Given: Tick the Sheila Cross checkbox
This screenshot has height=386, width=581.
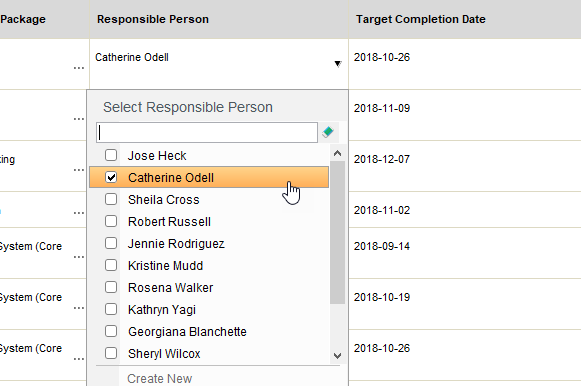Looking at the screenshot, I should point(111,199).
